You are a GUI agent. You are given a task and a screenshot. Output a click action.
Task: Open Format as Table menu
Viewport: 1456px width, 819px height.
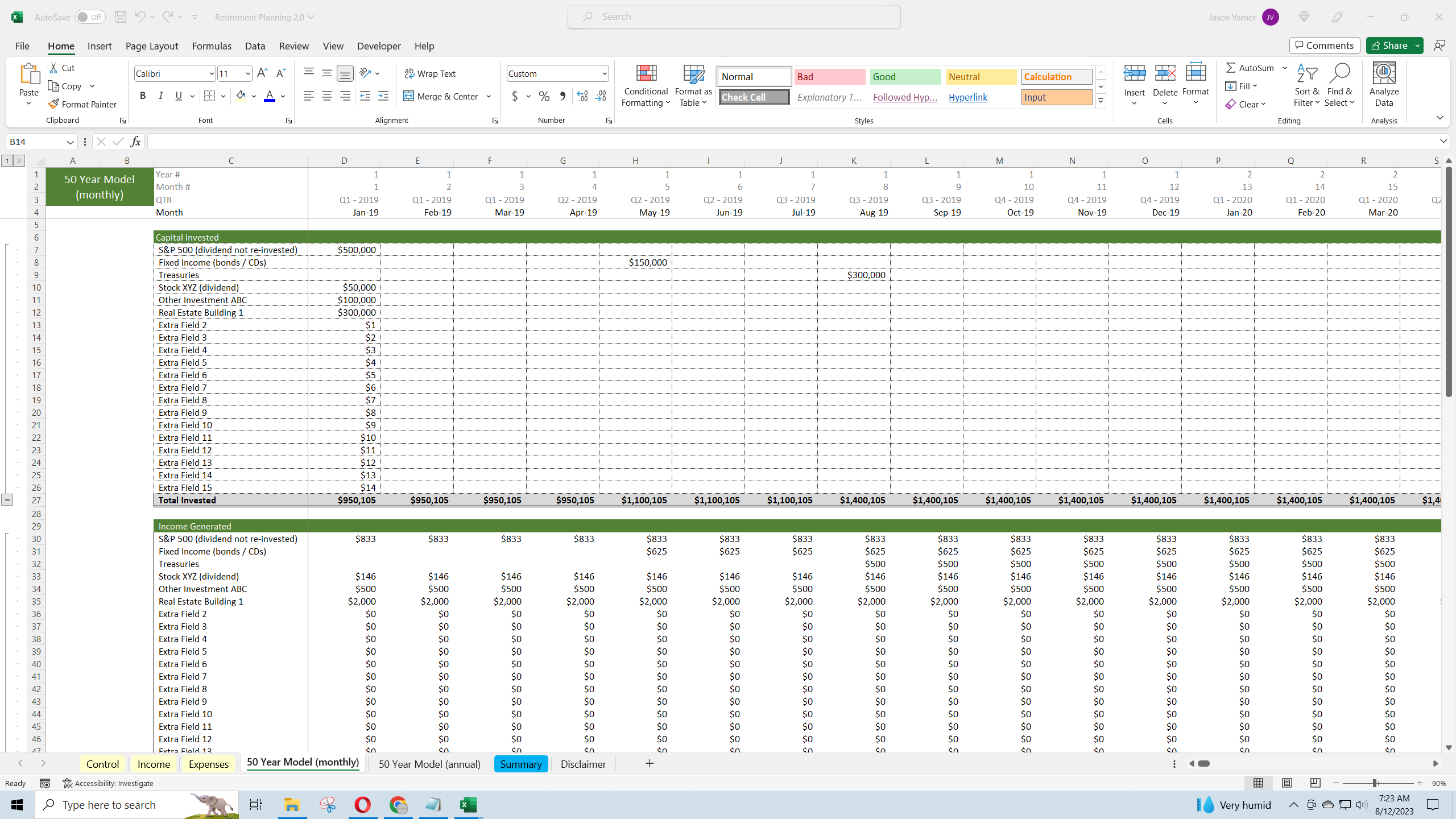[x=693, y=85]
